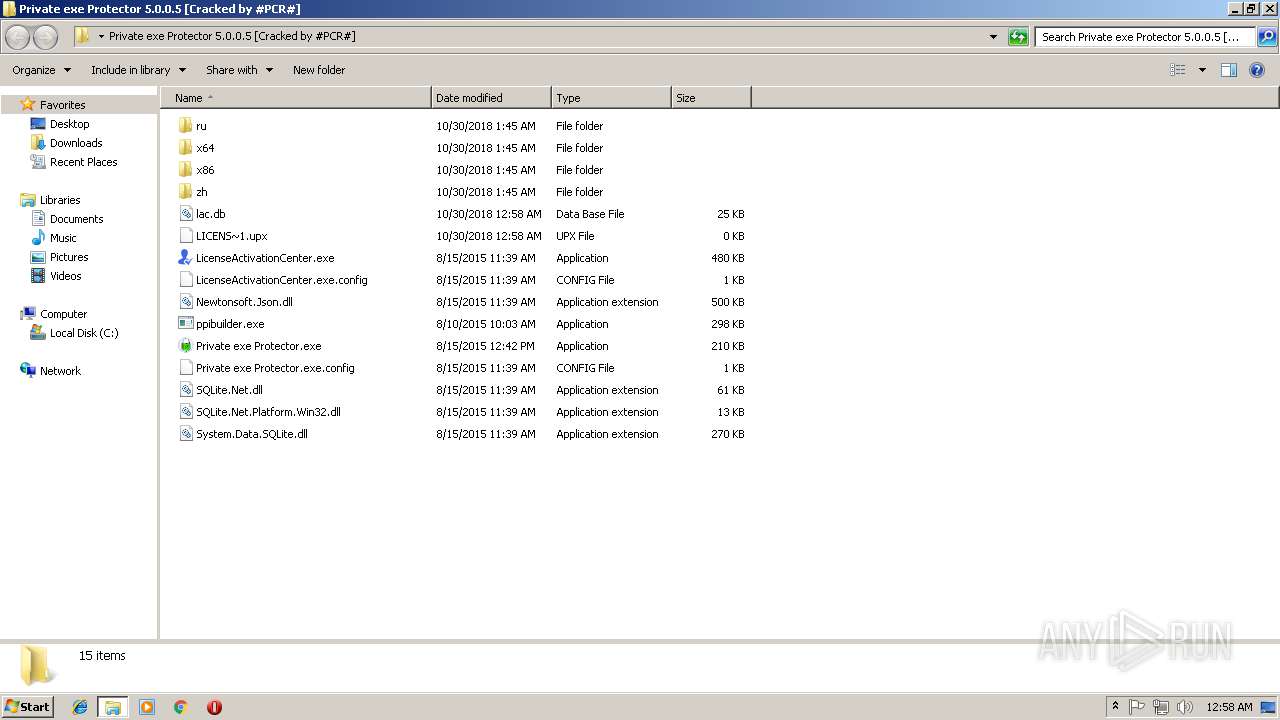Image resolution: width=1280 pixels, height=720 pixels.
Task: Click the red Opera taskbar icon
Action: click(x=214, y=707)
